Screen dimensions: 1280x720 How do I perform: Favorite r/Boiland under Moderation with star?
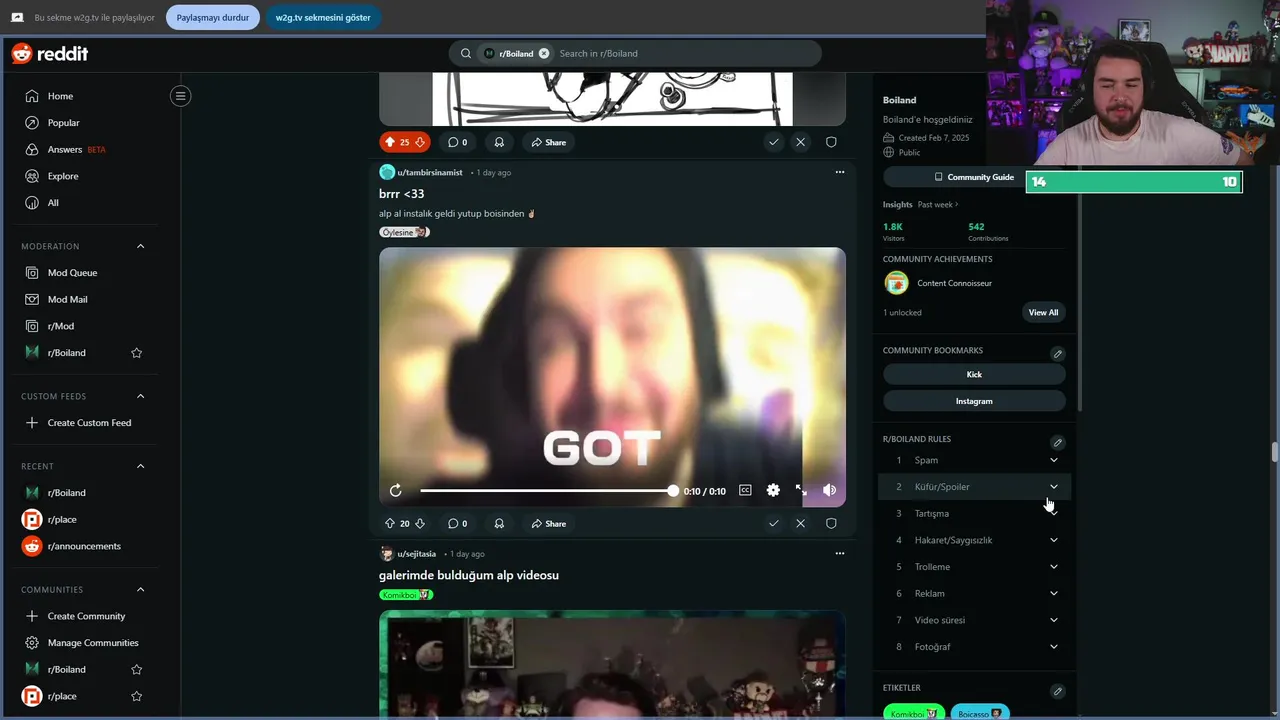pyautogui.click(x=137, y=353)
